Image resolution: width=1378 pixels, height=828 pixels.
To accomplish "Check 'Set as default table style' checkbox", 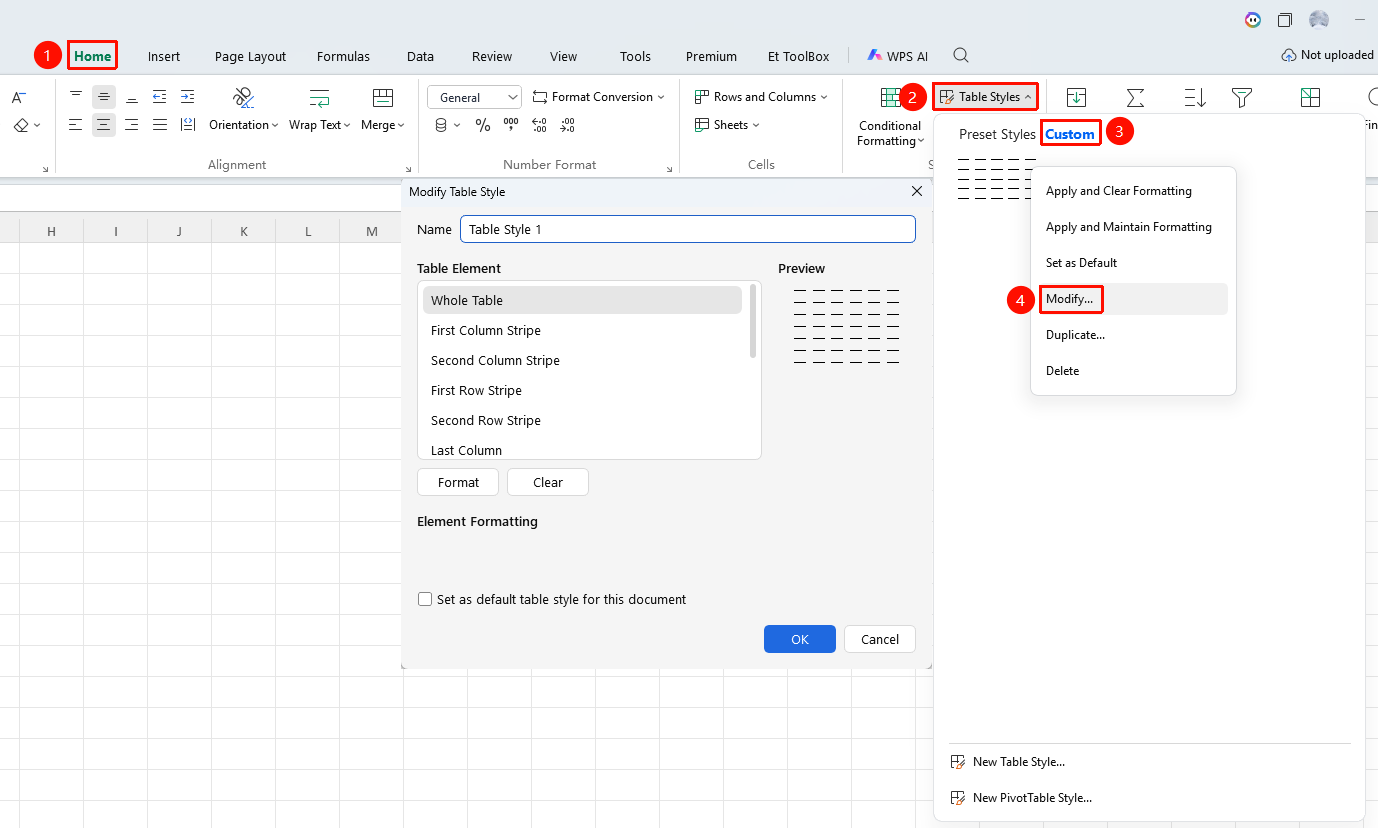I will point(425,599).
